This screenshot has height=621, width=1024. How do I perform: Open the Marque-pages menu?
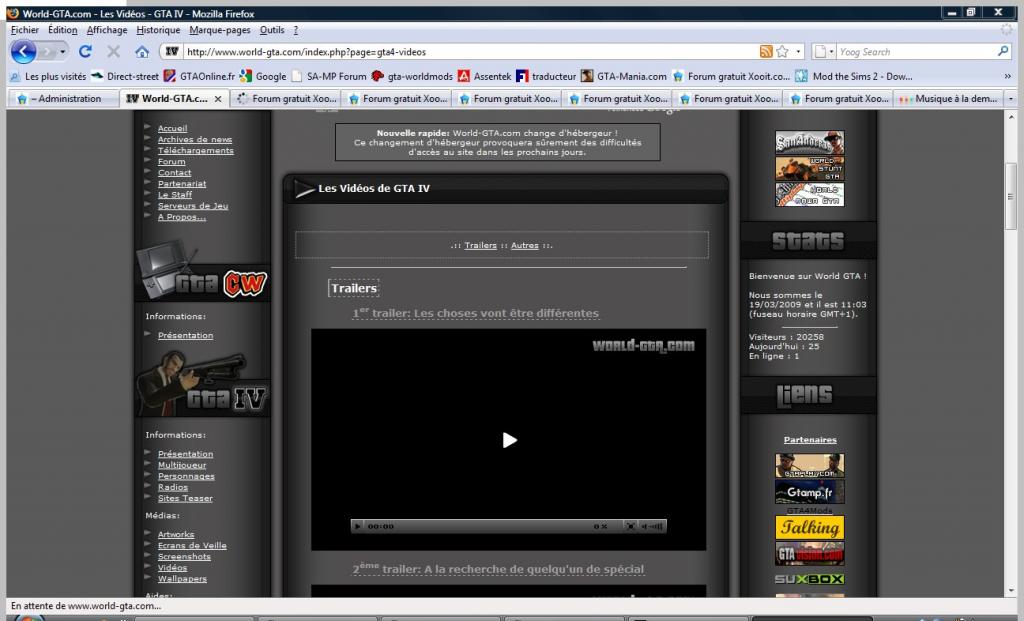[x=220, y=30]
